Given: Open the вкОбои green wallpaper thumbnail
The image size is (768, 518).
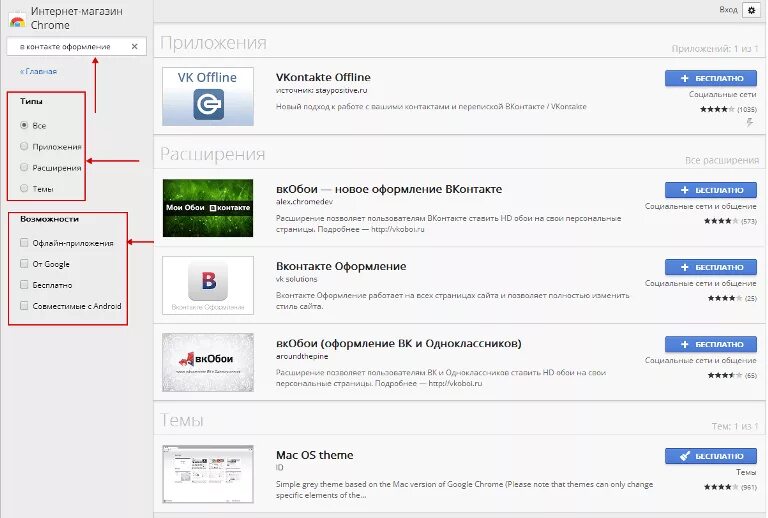Looking at the screenshot, I should [208, 208].
